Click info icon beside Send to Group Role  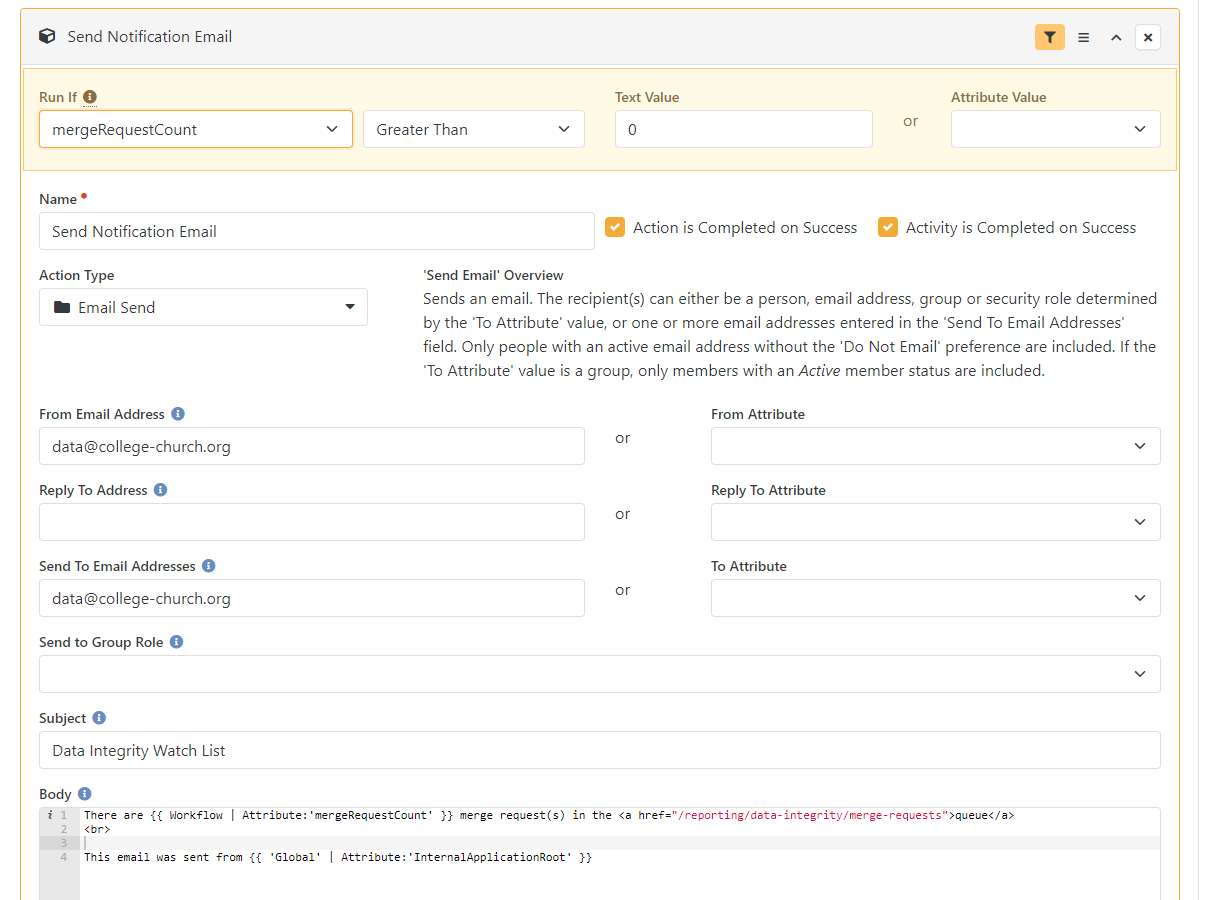point(176,642)
